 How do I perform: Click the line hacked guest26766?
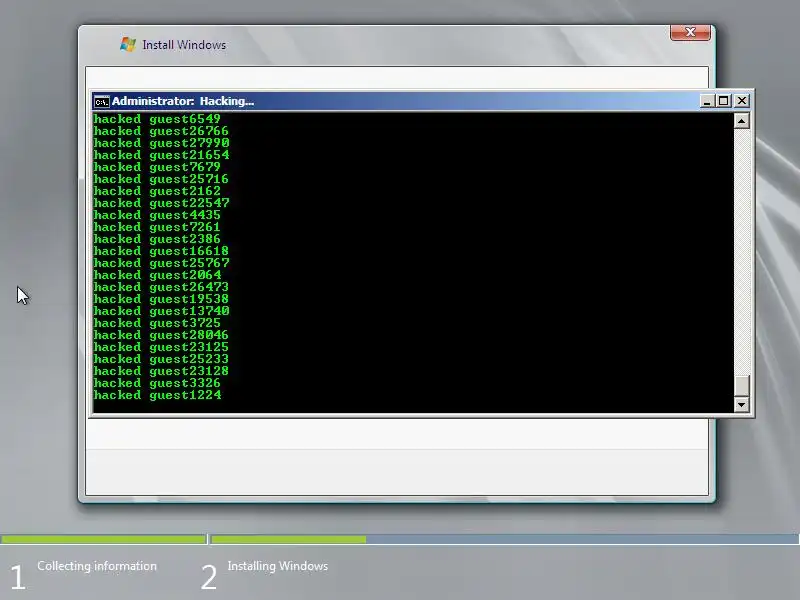(x=161, y=131)
